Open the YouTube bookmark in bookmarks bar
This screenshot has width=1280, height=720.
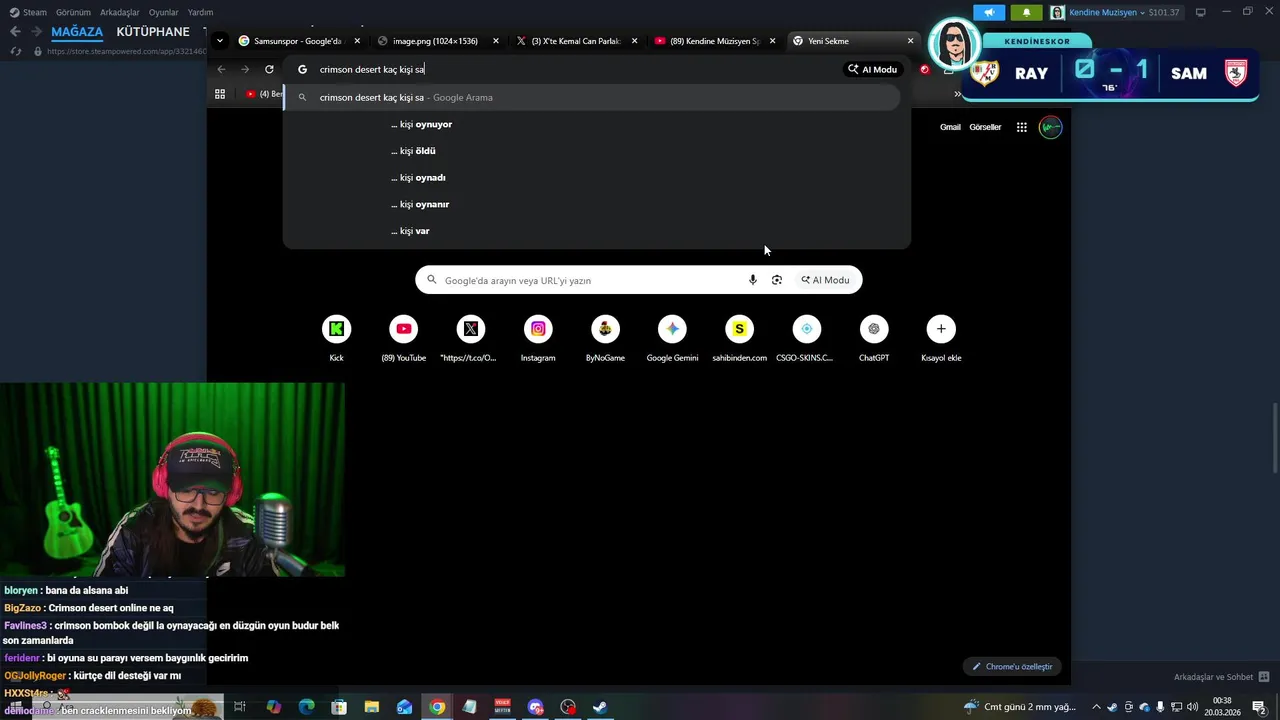pyautogui.click(x=264, y=94)
